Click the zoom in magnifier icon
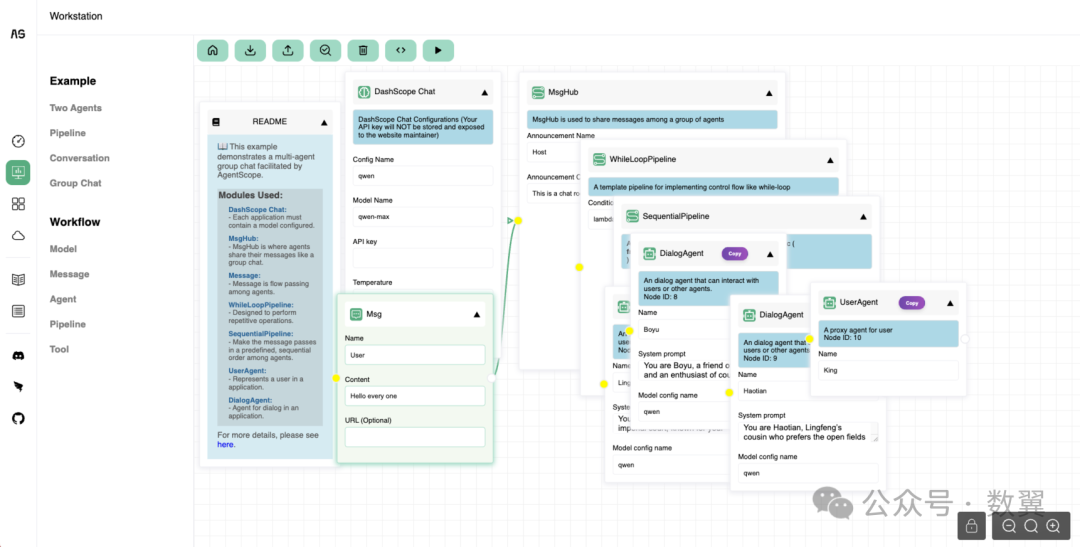This screenshot has height=547, width=1080. click(x=1053, y=526)
